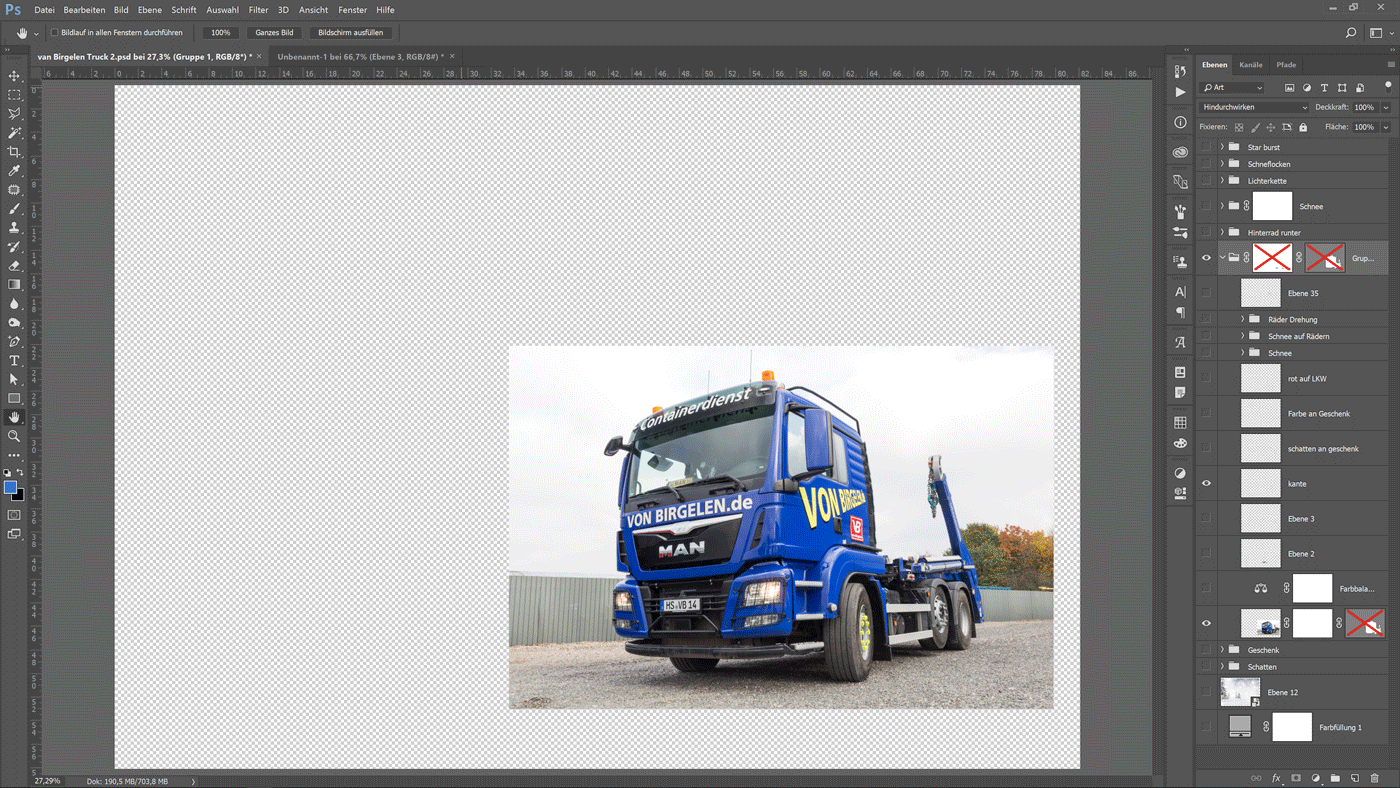Click the 100% zoom button
Screen dimensions: 1400x788
(x=221, y=33)
